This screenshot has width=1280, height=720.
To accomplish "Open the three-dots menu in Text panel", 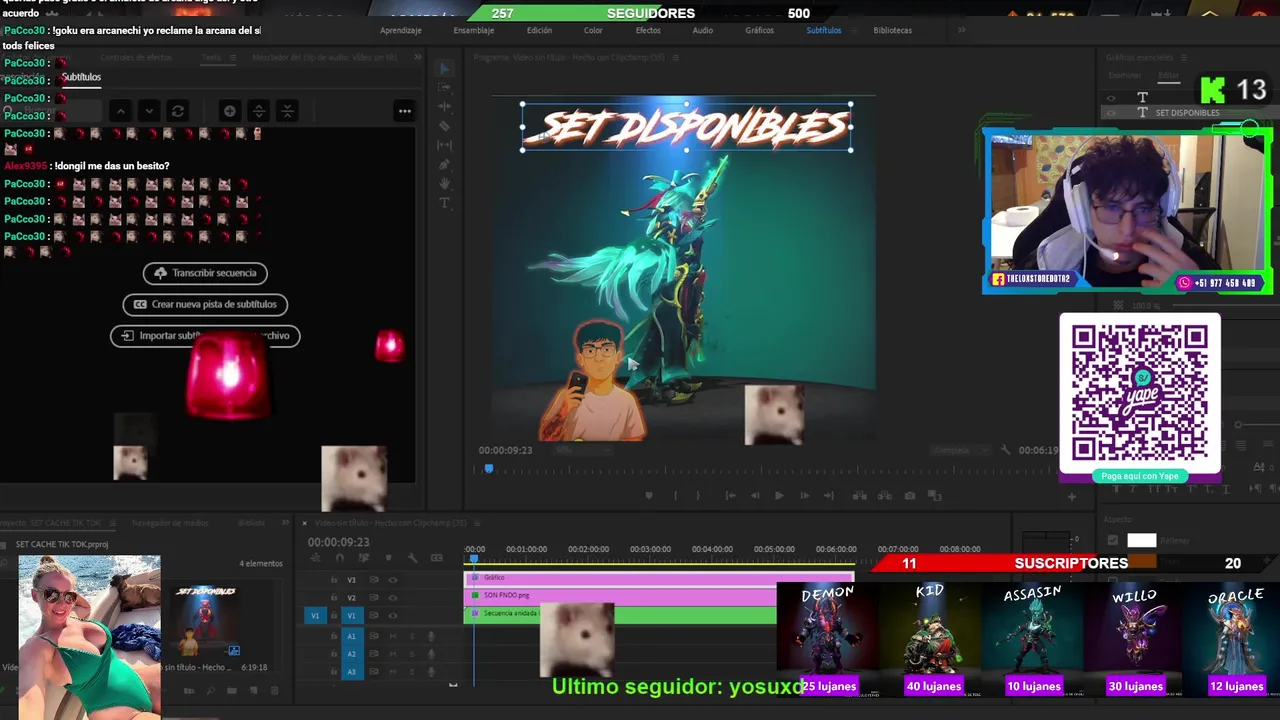I will click(405, 111).
